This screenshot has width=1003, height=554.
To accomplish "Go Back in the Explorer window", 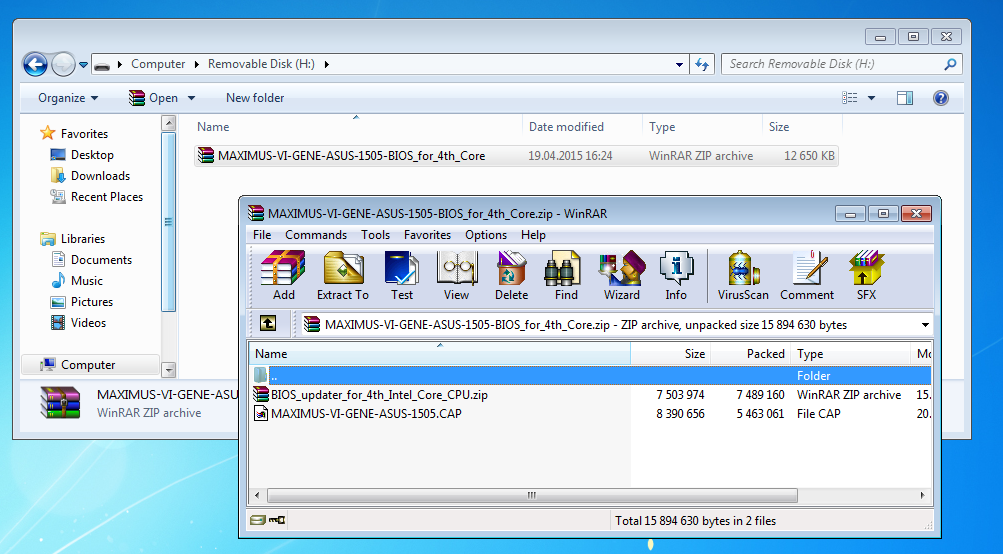I will (35, 64).
